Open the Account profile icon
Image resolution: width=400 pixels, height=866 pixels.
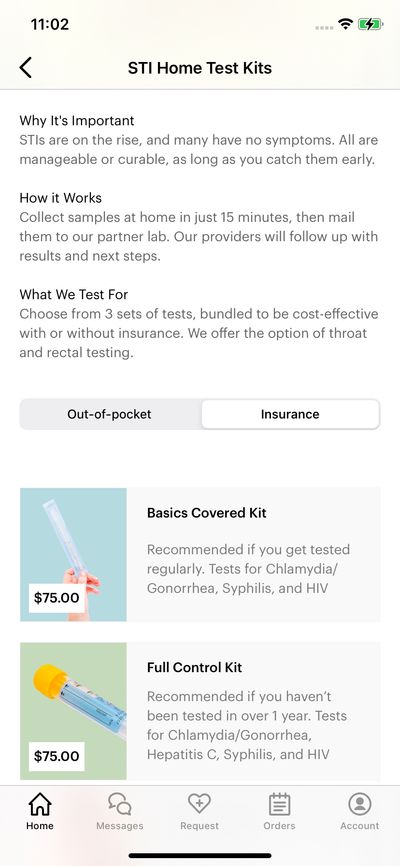360,804
